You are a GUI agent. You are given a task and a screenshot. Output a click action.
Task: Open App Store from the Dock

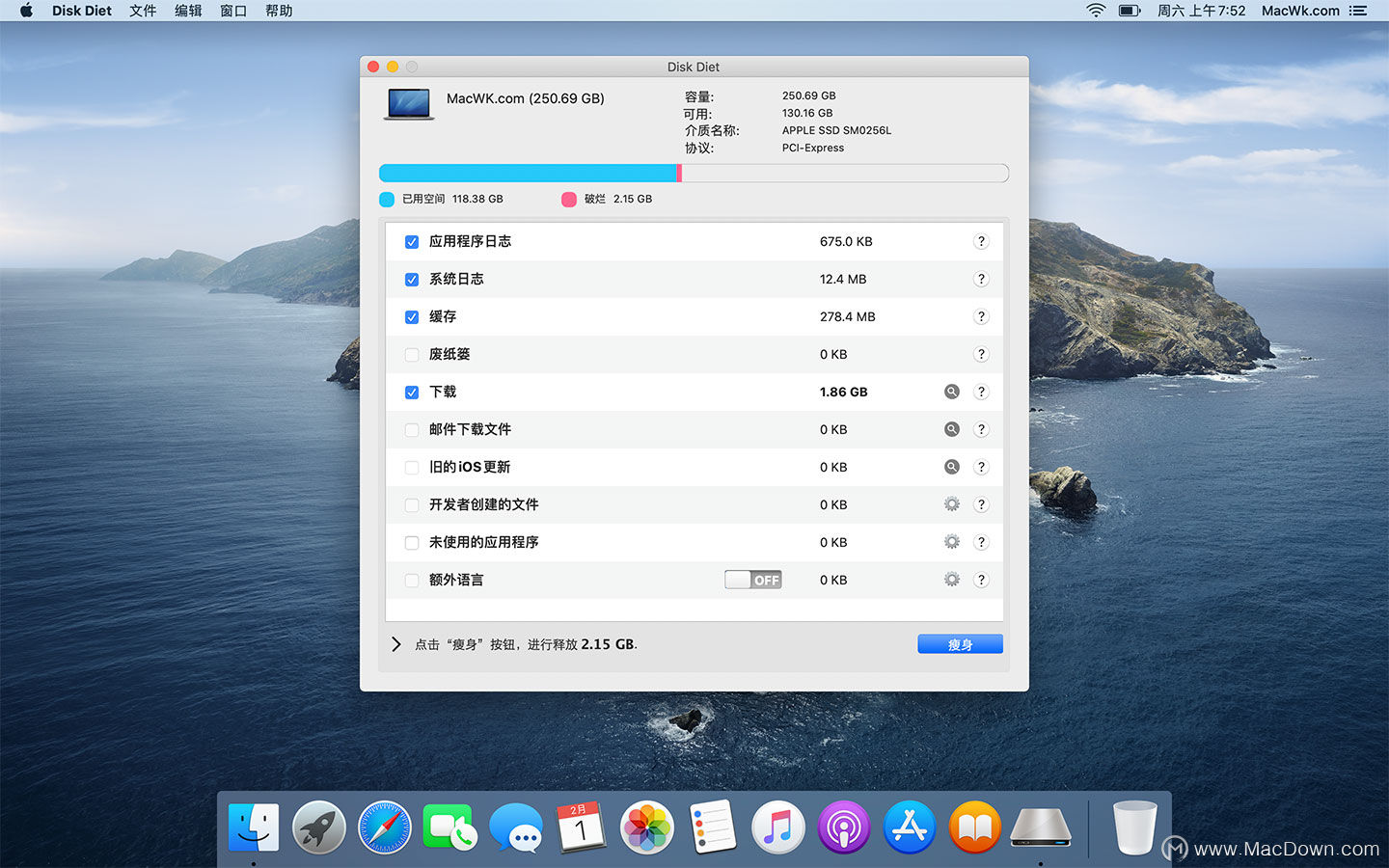(910, 827)
